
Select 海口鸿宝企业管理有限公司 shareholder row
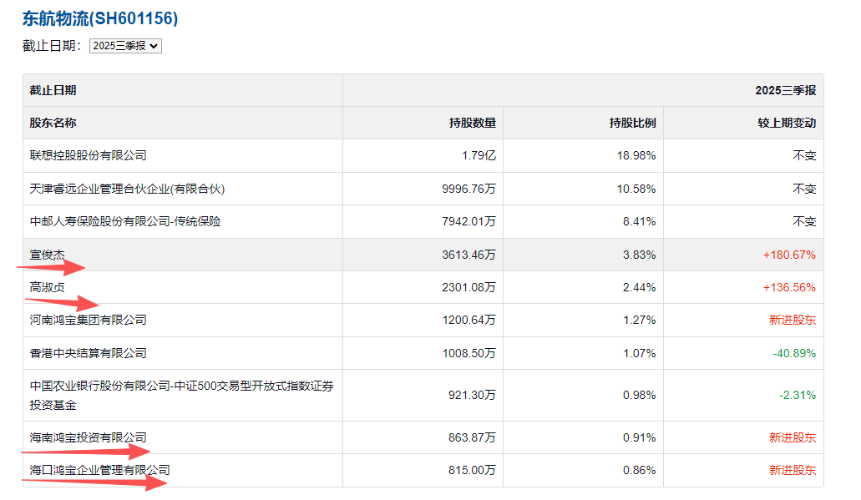click(x=100, y=470)
